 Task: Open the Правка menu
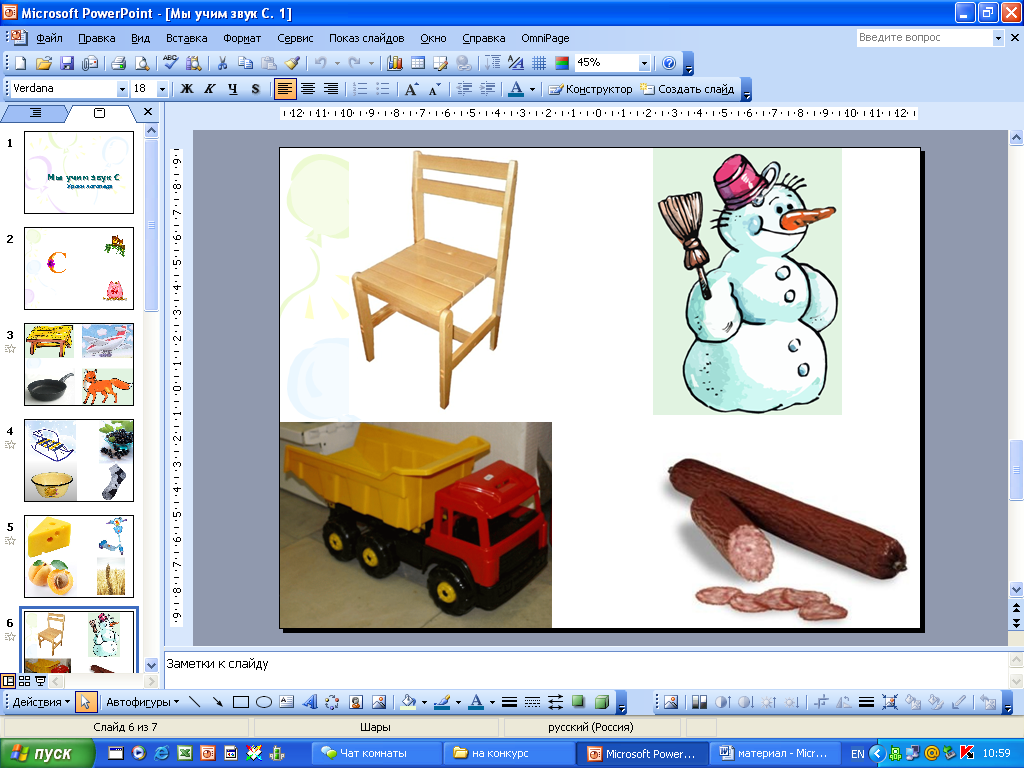[97, 38]
